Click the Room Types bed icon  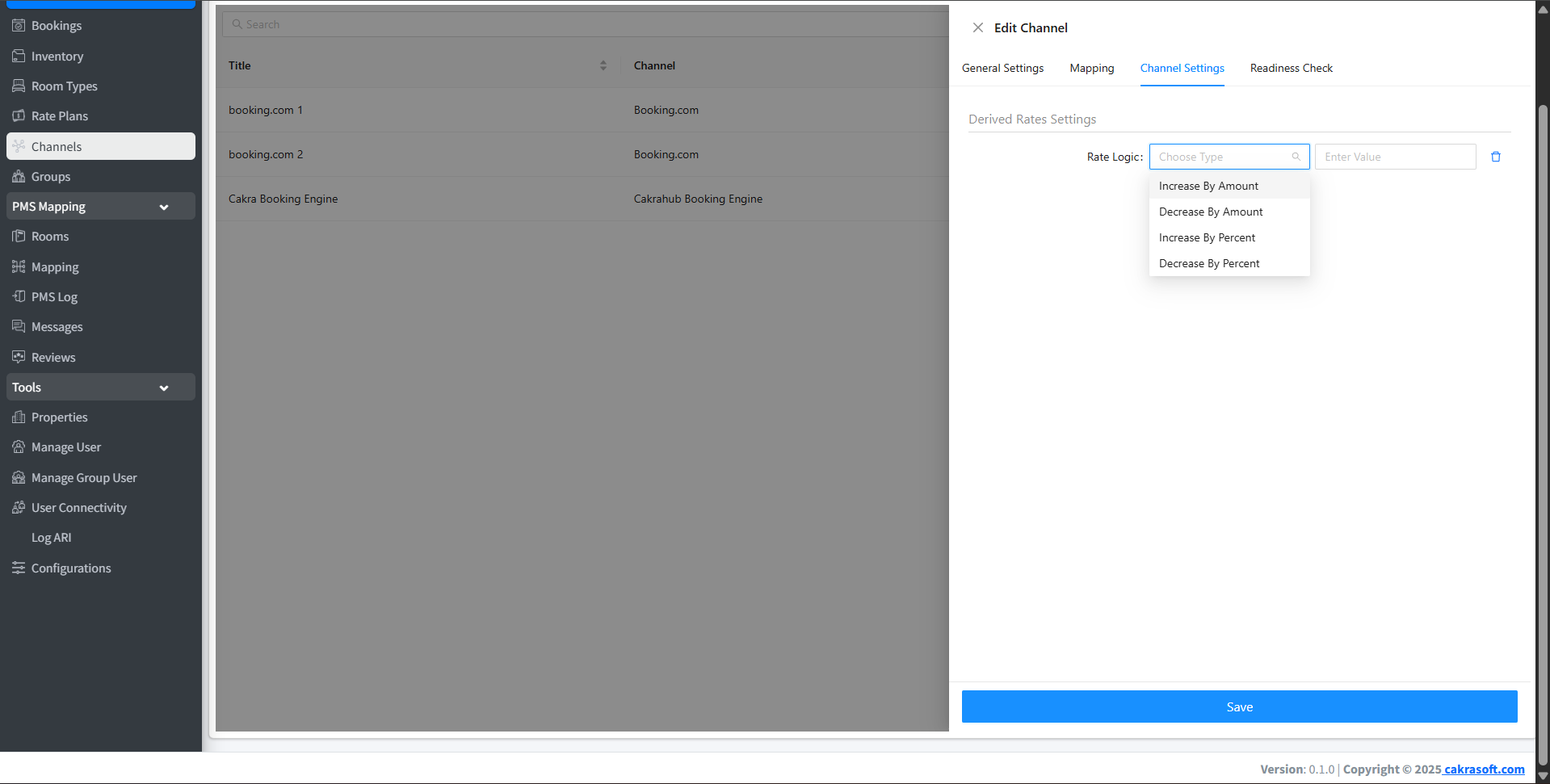pyautogui.click(x=19, y=86)
